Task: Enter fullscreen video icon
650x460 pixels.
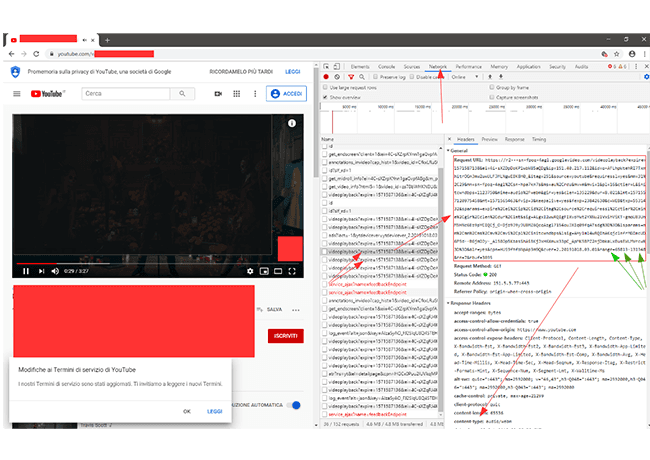Action: point(292,271)
